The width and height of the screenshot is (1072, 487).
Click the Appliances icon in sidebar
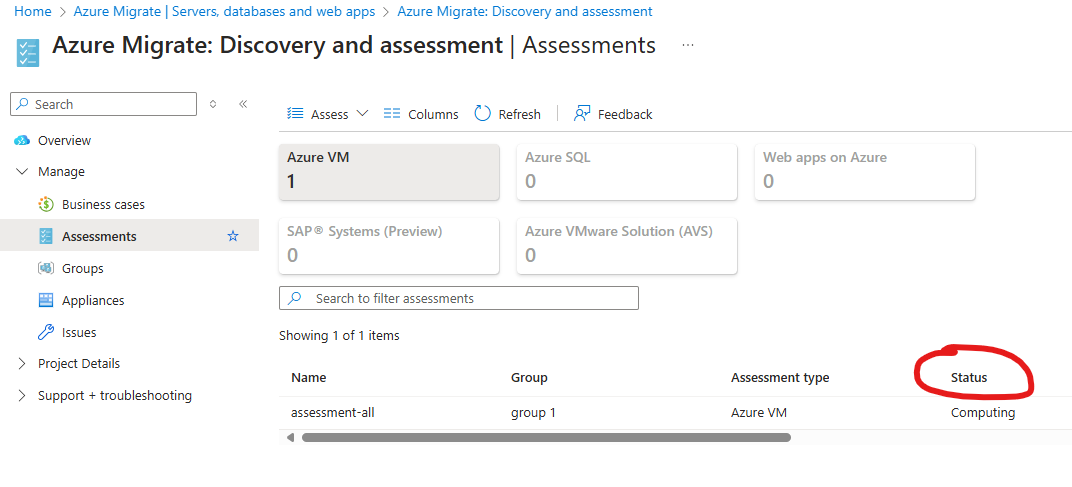pos(45,300)
